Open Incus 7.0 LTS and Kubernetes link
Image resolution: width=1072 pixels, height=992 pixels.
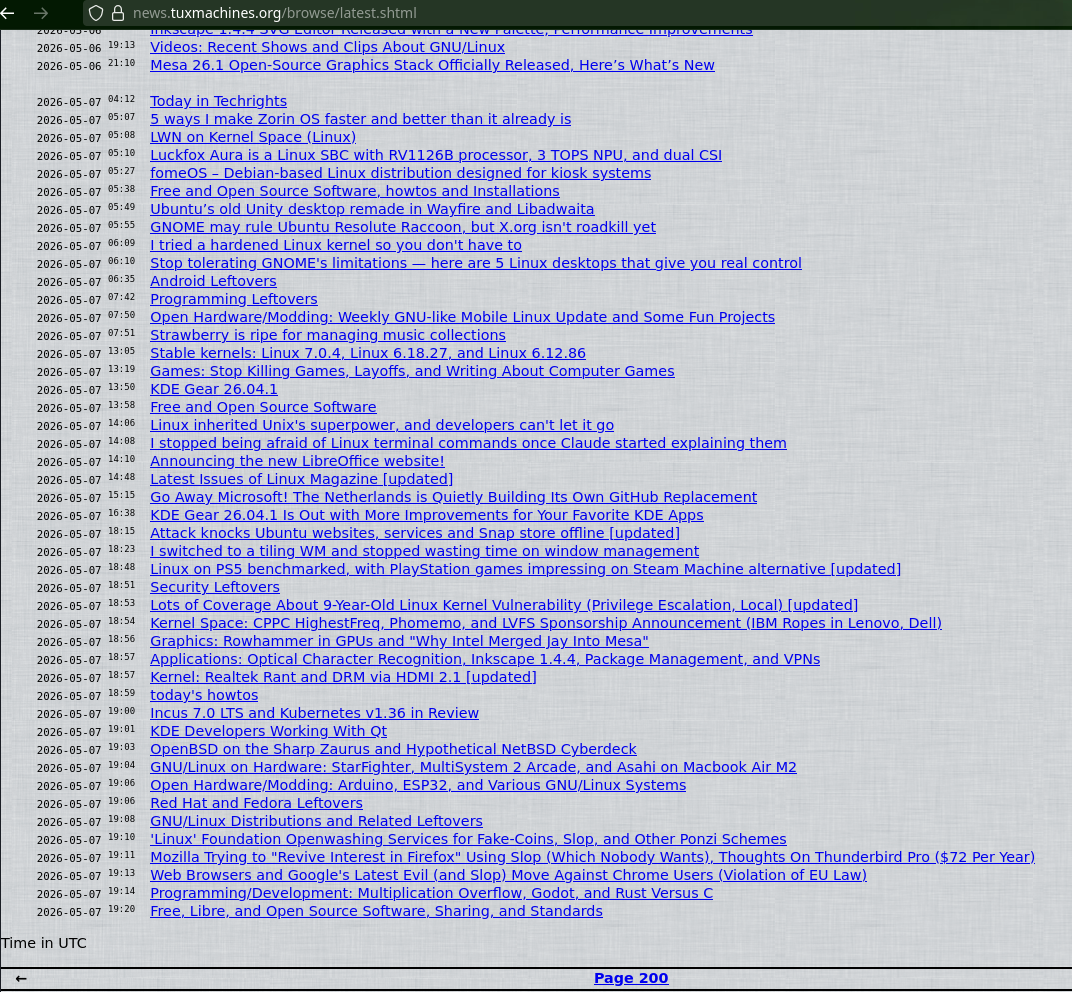pyautogui.click(x=314, y=713)
